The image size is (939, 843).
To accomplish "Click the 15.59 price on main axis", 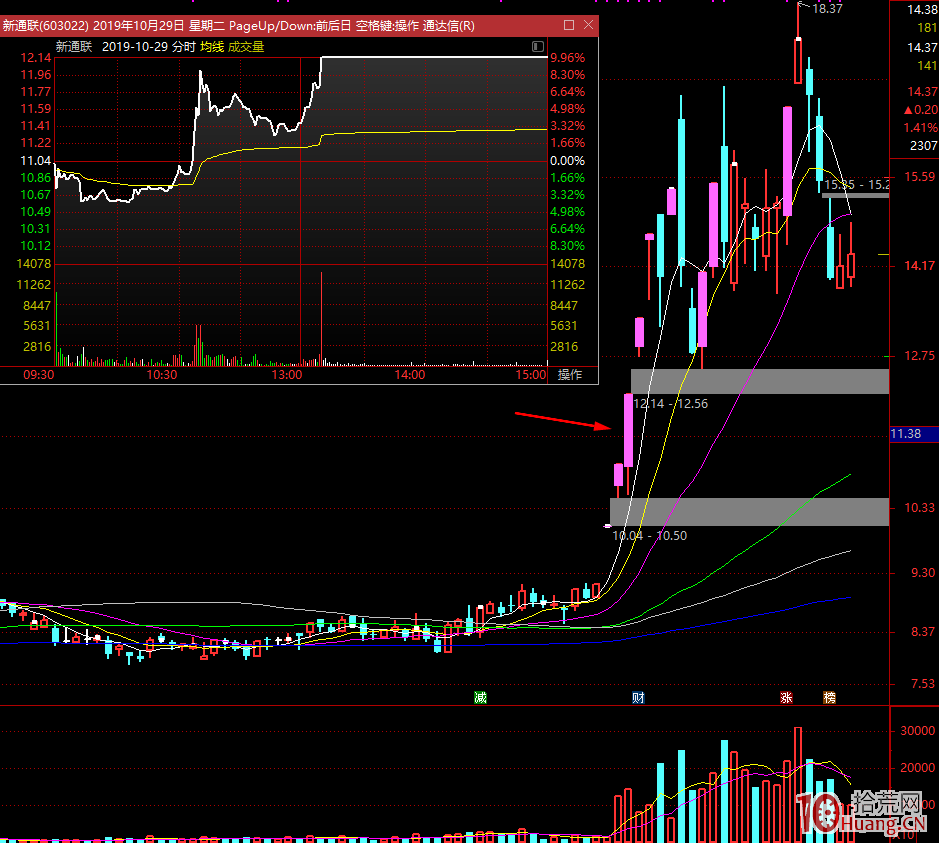I will point(920,177).
